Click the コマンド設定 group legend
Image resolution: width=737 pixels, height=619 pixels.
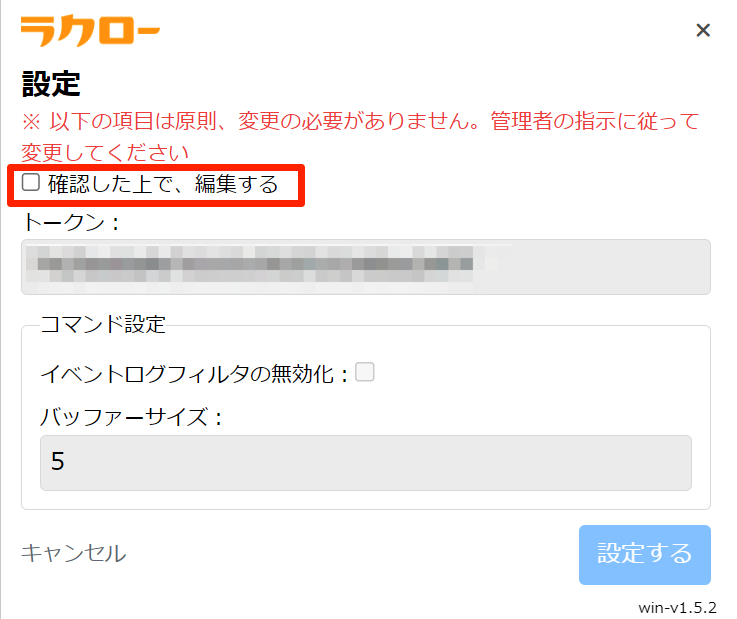click(x=102, y=324)
